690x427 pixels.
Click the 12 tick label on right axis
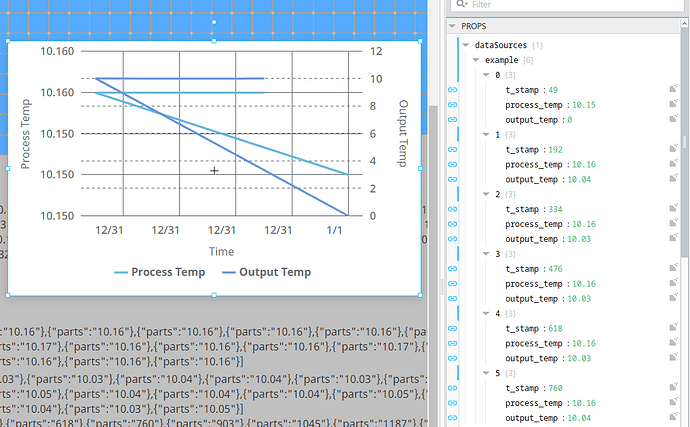(x=376, y=52)
